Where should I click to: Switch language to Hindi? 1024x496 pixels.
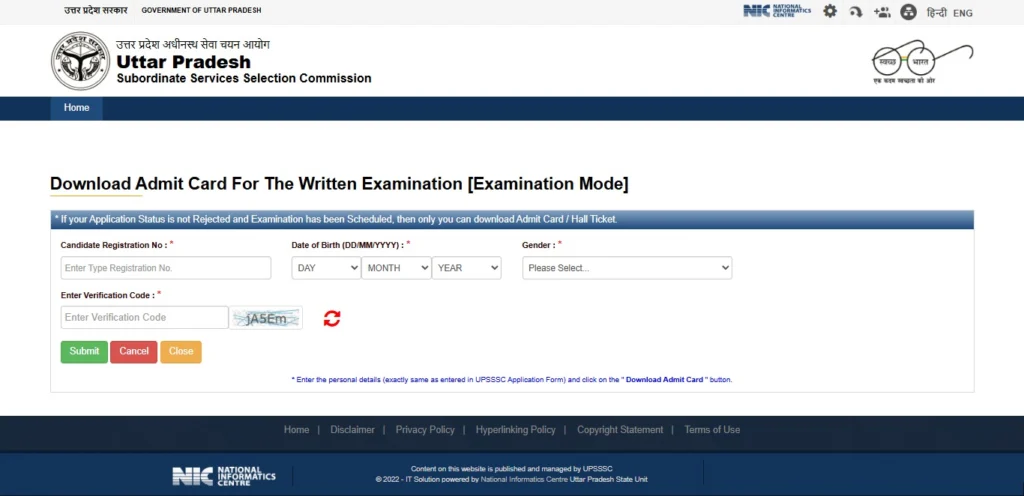pyautogui.click(x=936, y=13)
